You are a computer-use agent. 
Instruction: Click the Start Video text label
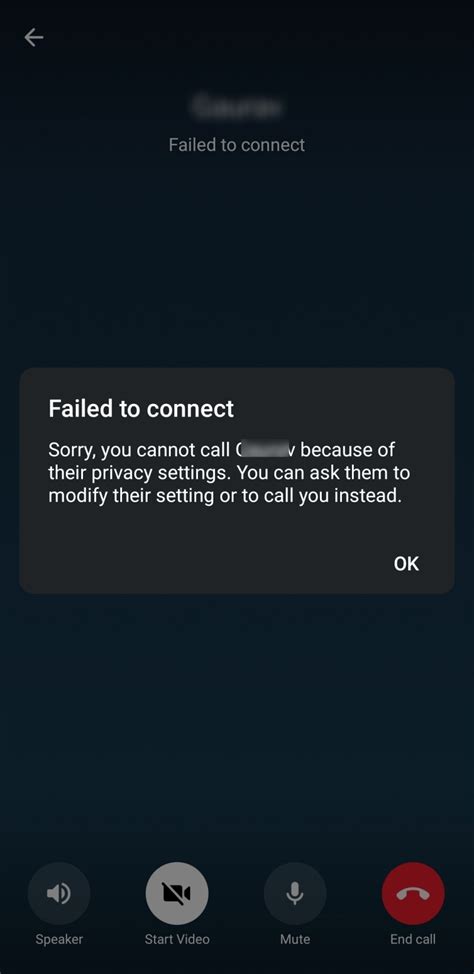tap(177, 939)
